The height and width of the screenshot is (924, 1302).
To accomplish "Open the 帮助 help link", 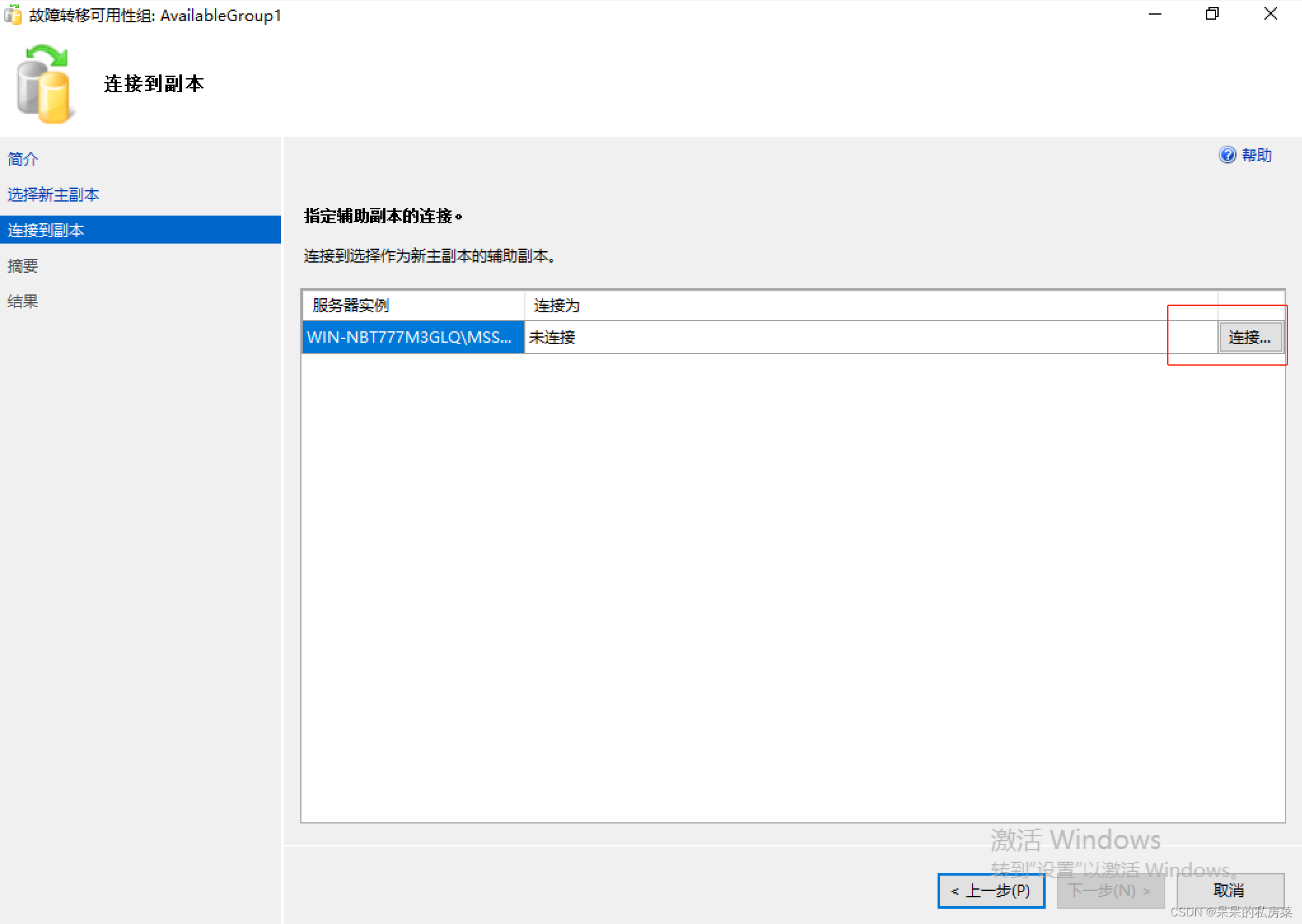I will click(x=1256, y=155).
